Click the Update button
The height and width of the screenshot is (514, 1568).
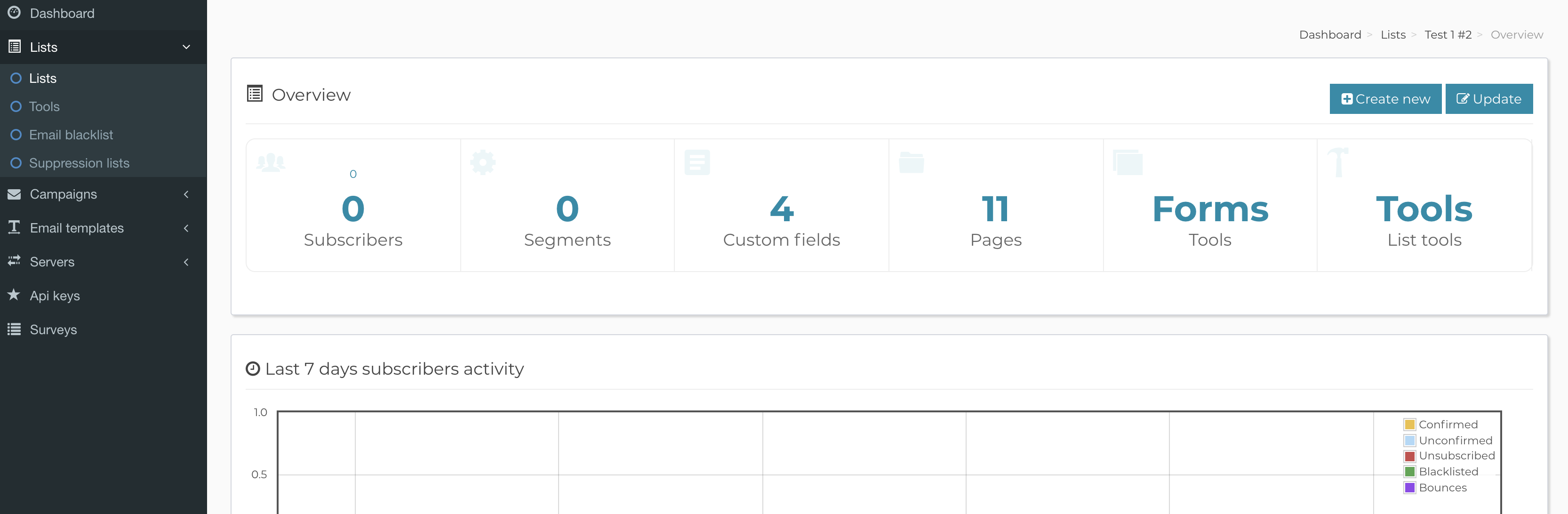click(1489, 99)
